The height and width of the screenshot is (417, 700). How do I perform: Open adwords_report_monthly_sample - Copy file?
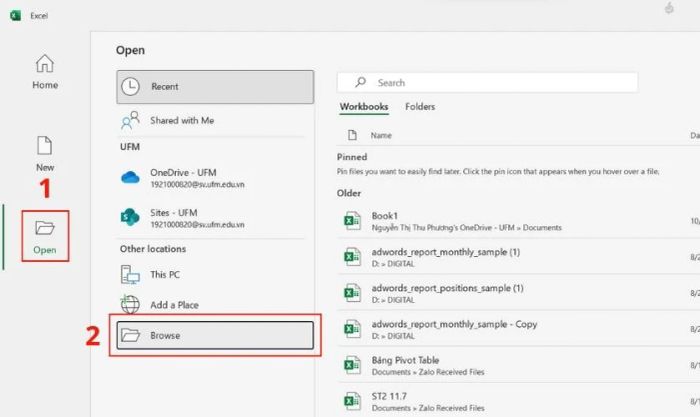[x=518, y=329]
